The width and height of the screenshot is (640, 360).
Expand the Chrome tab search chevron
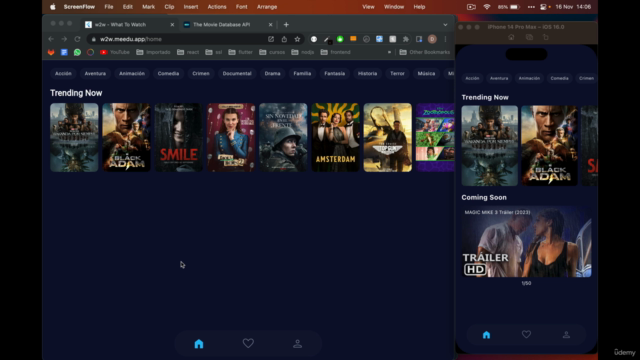click(445, 24)
